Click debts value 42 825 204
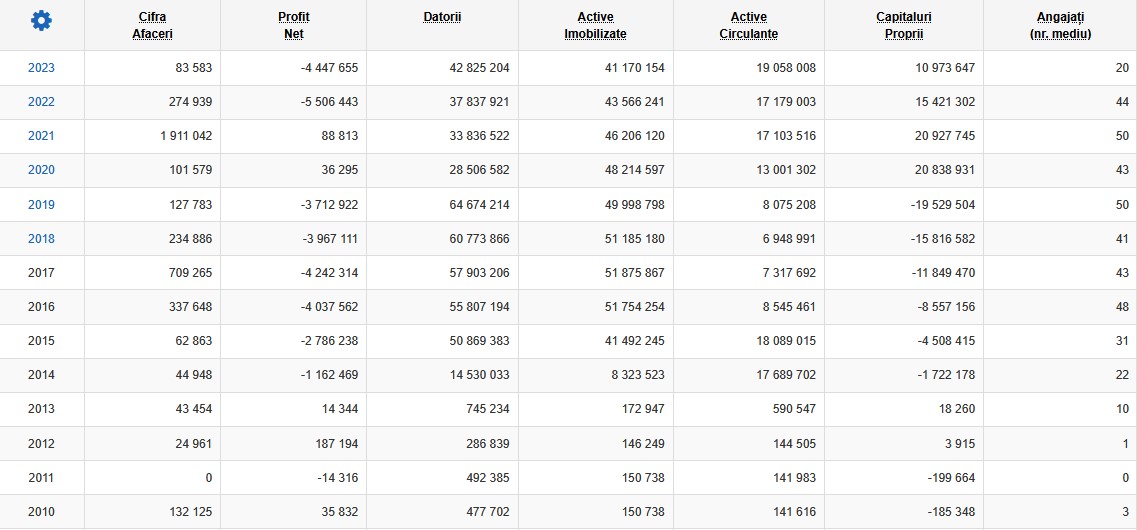The width and height of the screenshot is (1137, 530). click(x=479, y=68)
